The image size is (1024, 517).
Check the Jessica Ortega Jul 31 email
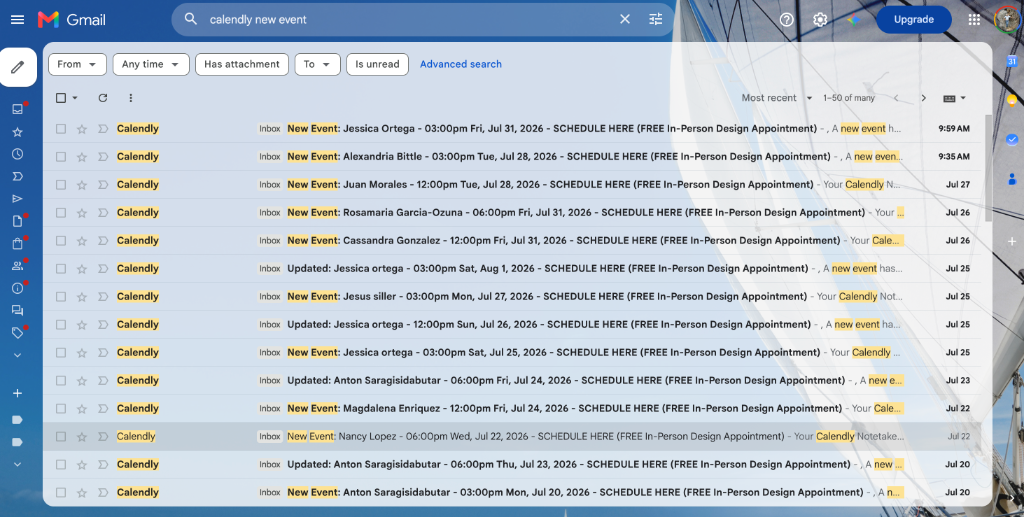61,129
